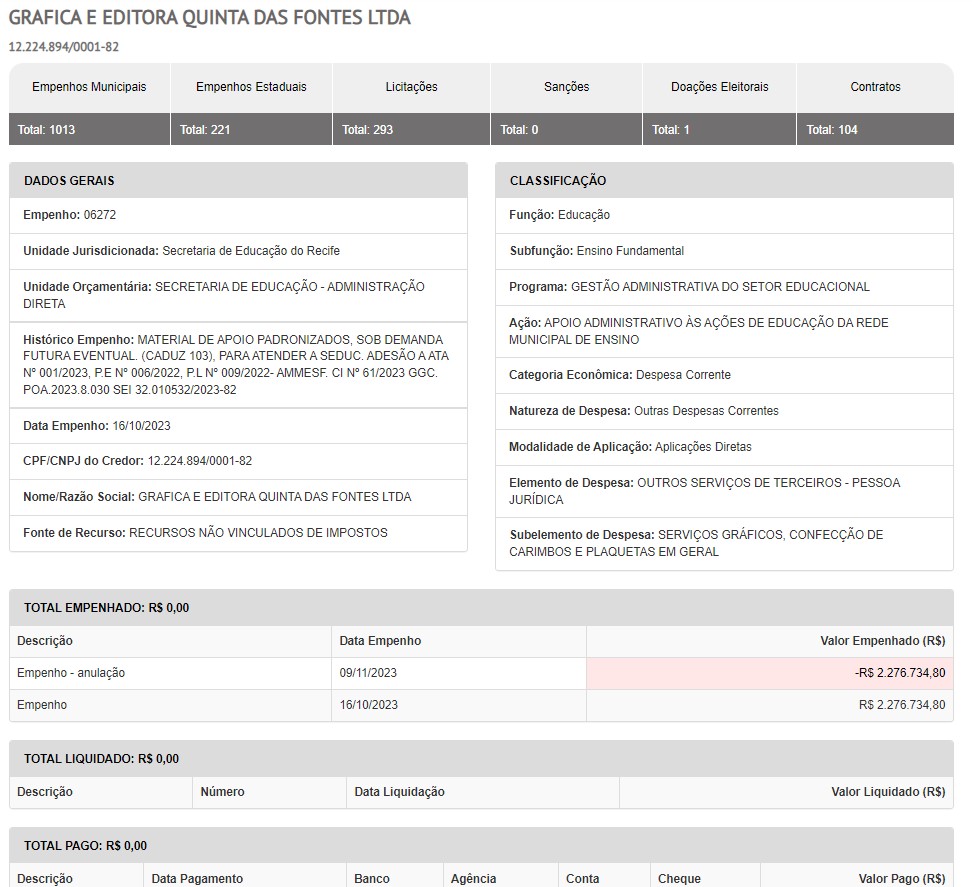
Task: Click the Histórico Empenho description text
Action: click(239, 364)
